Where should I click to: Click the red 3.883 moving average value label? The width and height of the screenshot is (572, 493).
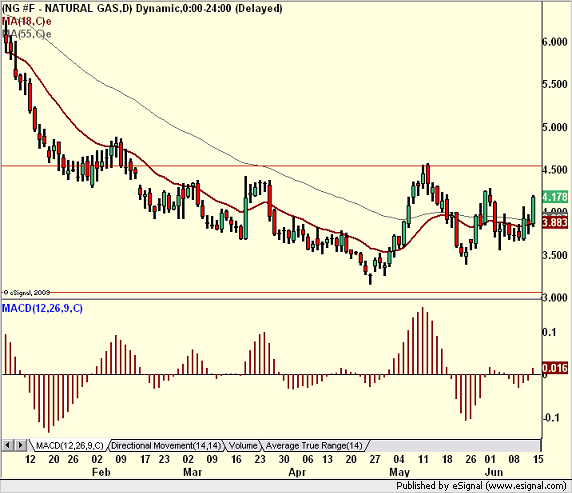(x=555, y=222)
